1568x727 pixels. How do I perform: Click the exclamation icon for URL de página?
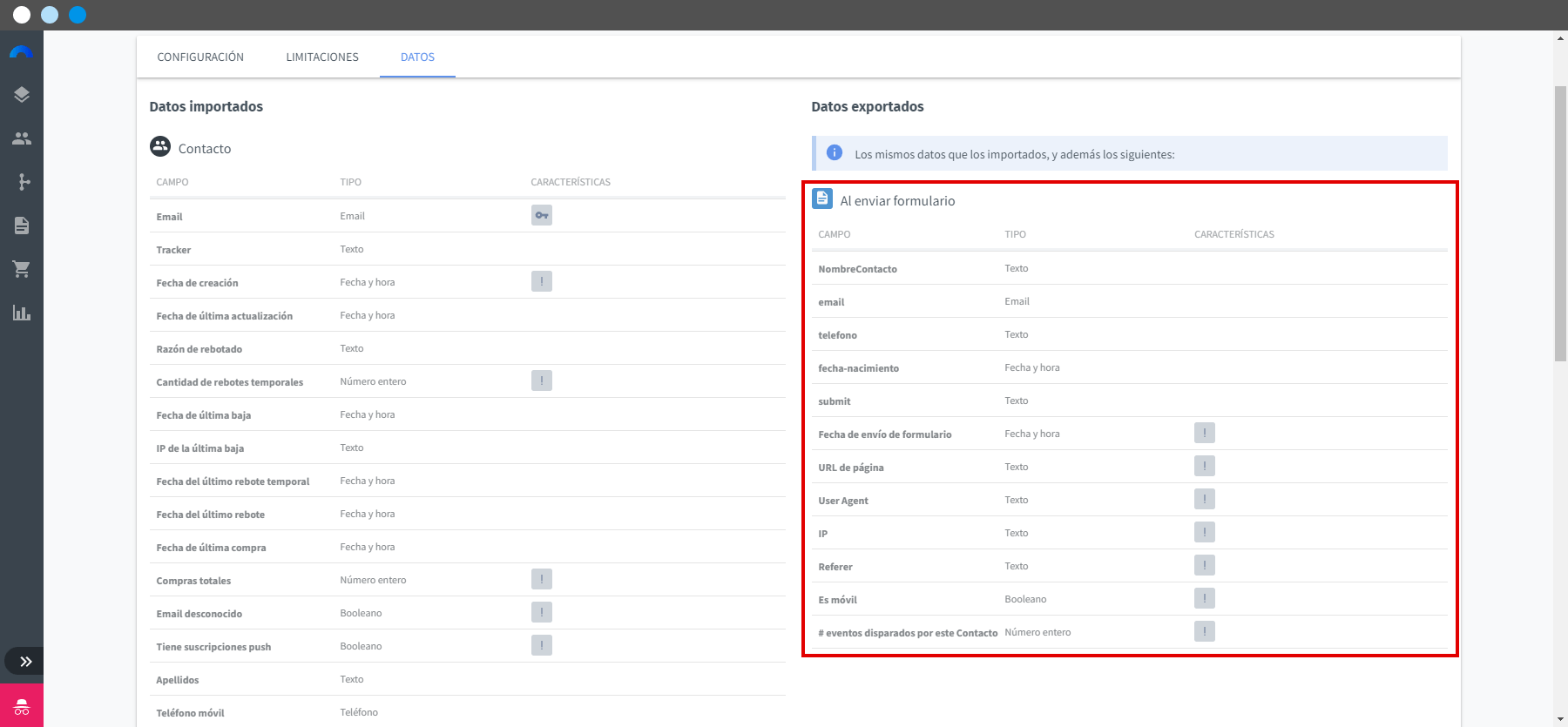[x=1205, y=466]
